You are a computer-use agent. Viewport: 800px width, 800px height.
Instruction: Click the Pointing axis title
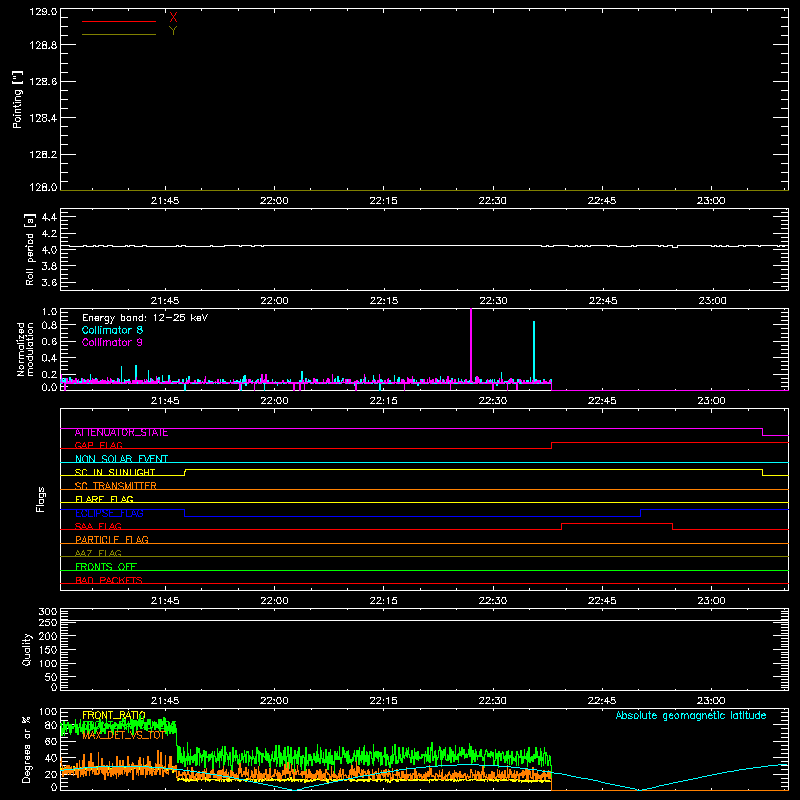[17, 100]
